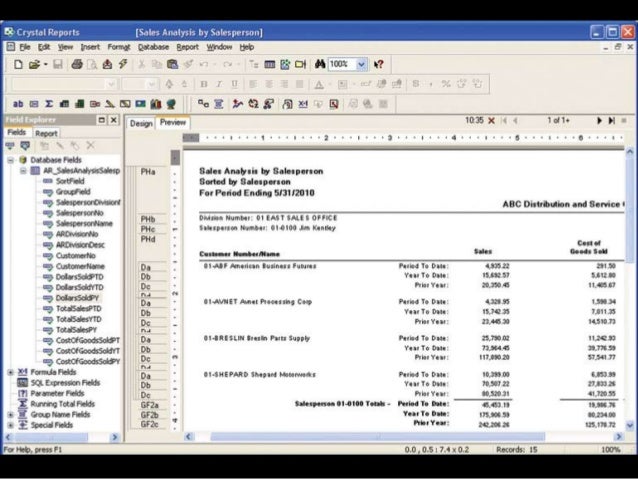Click the Insert Chart icon
The height and width of the screenshot is (479, 638).
pos(156,102)
